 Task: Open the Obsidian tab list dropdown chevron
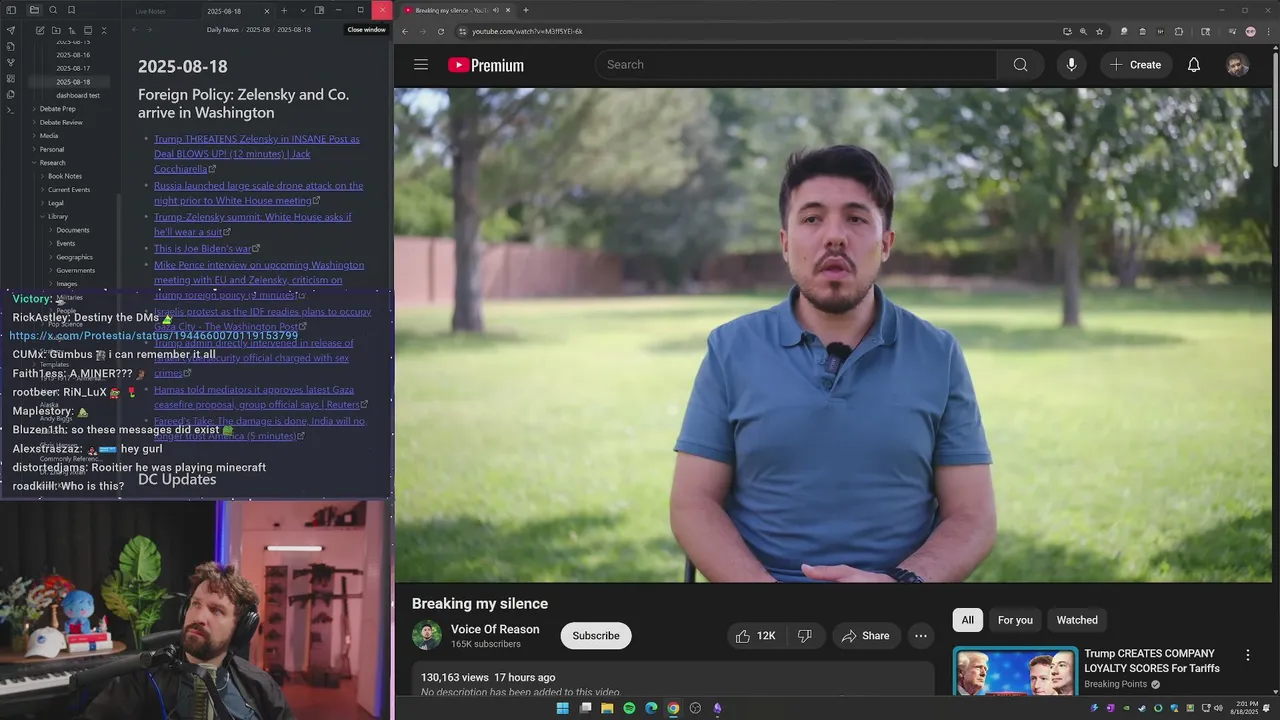303,10
